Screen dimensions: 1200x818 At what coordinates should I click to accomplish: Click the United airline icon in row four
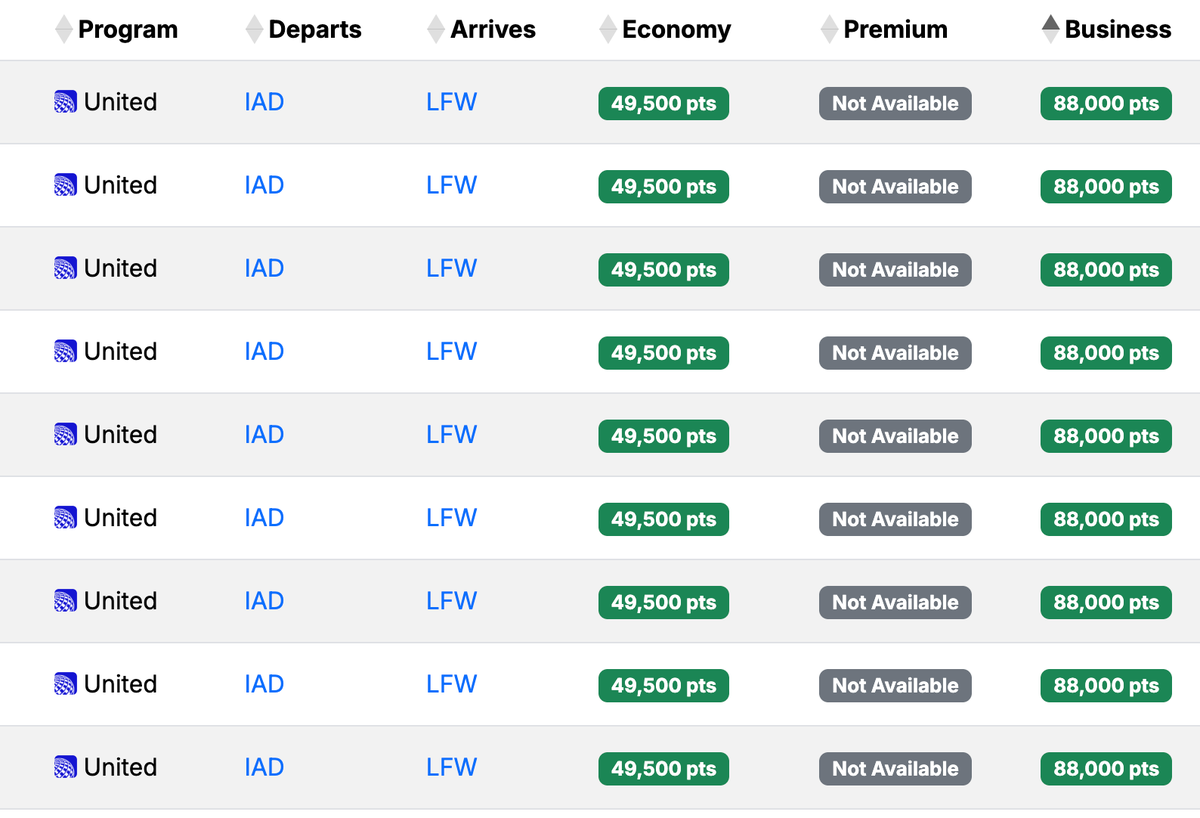65,351
